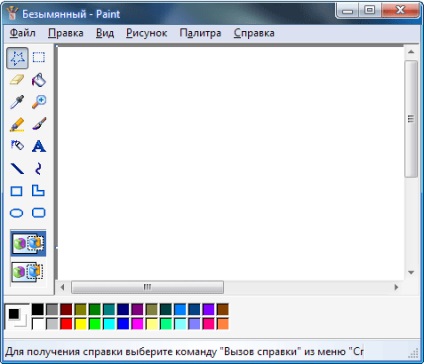Pick the dark red (maroon) swatch

click(x=66, y=309)
